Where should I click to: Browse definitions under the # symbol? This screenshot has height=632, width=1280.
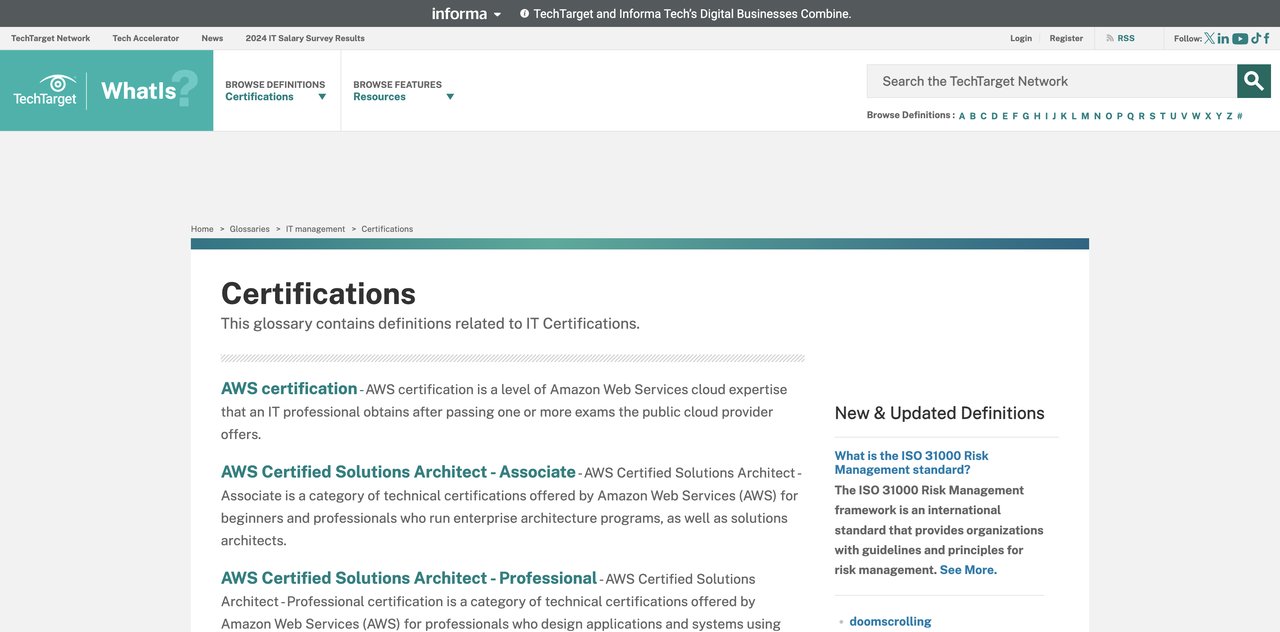[x=1240, y=116]
